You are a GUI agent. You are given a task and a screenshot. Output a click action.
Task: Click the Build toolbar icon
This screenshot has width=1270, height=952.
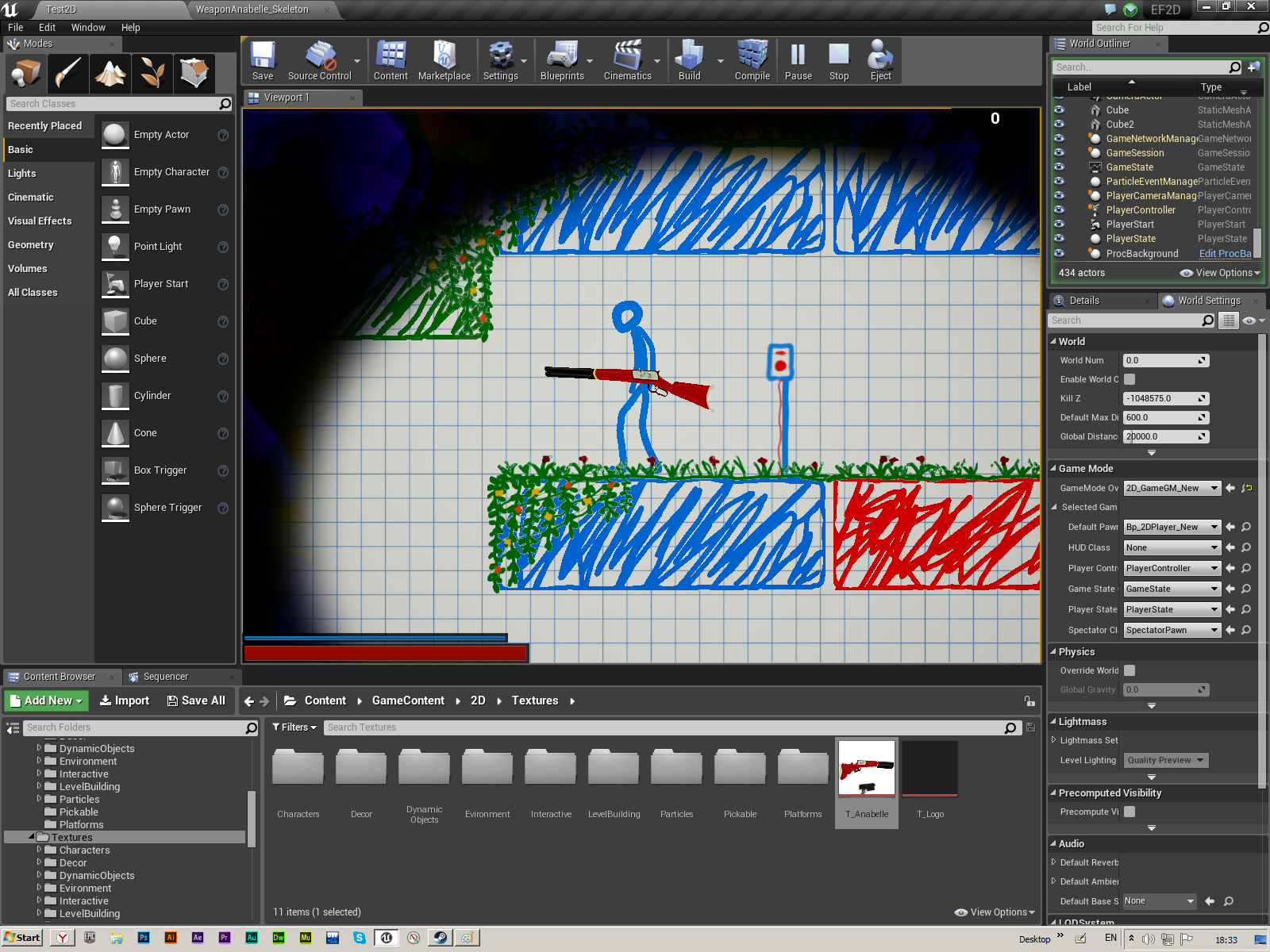(689, 60)
